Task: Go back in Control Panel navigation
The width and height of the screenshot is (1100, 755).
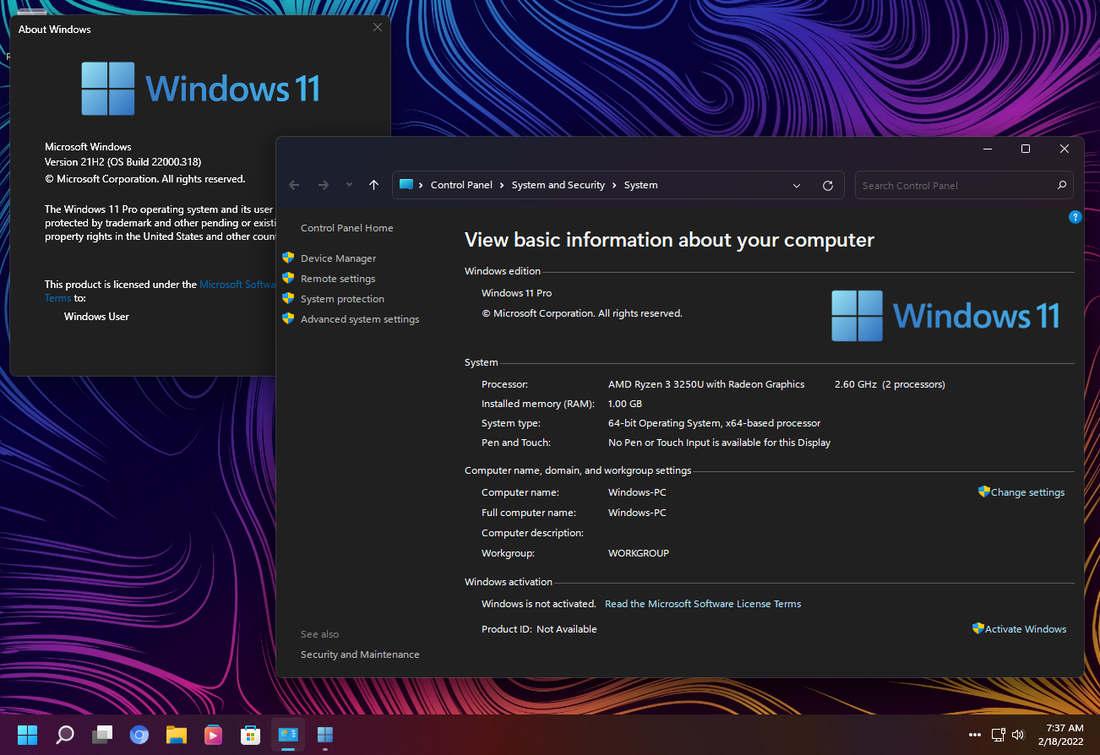Action: point(295,185)
